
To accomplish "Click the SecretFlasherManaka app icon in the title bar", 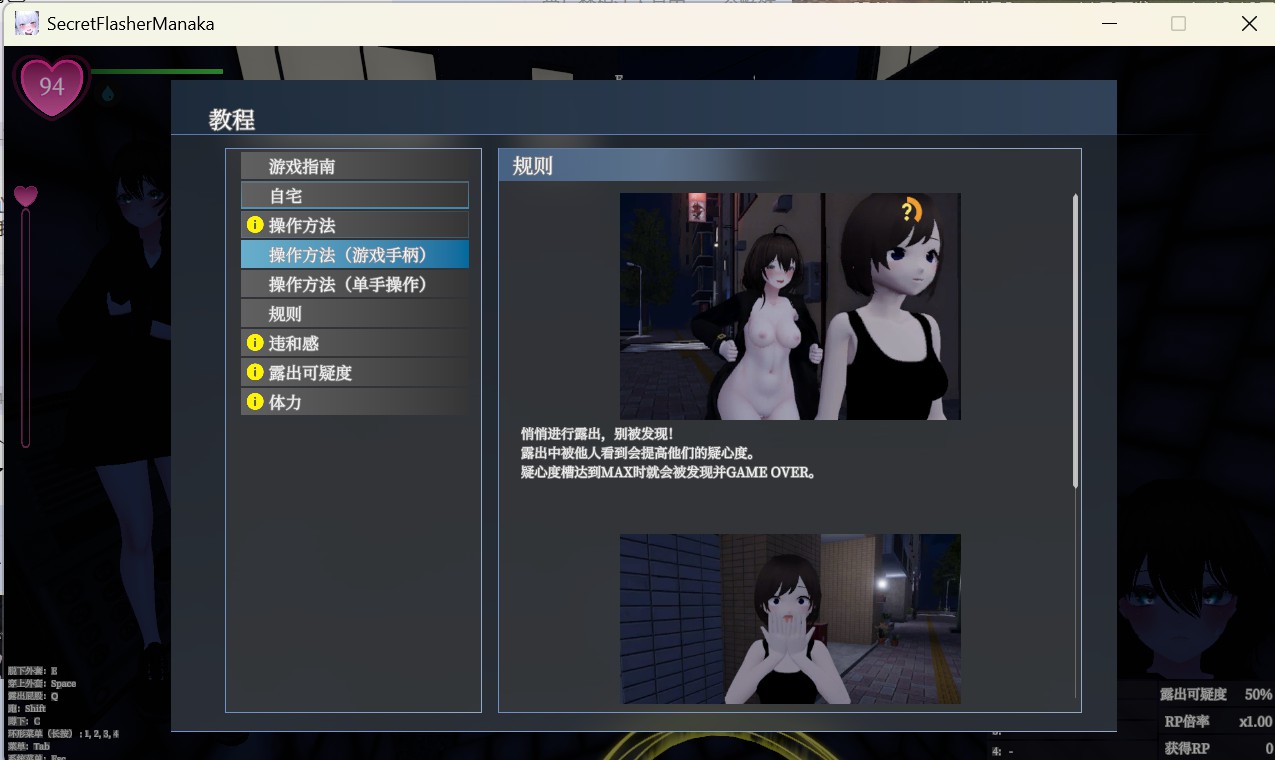I will [x=27, y=23].
